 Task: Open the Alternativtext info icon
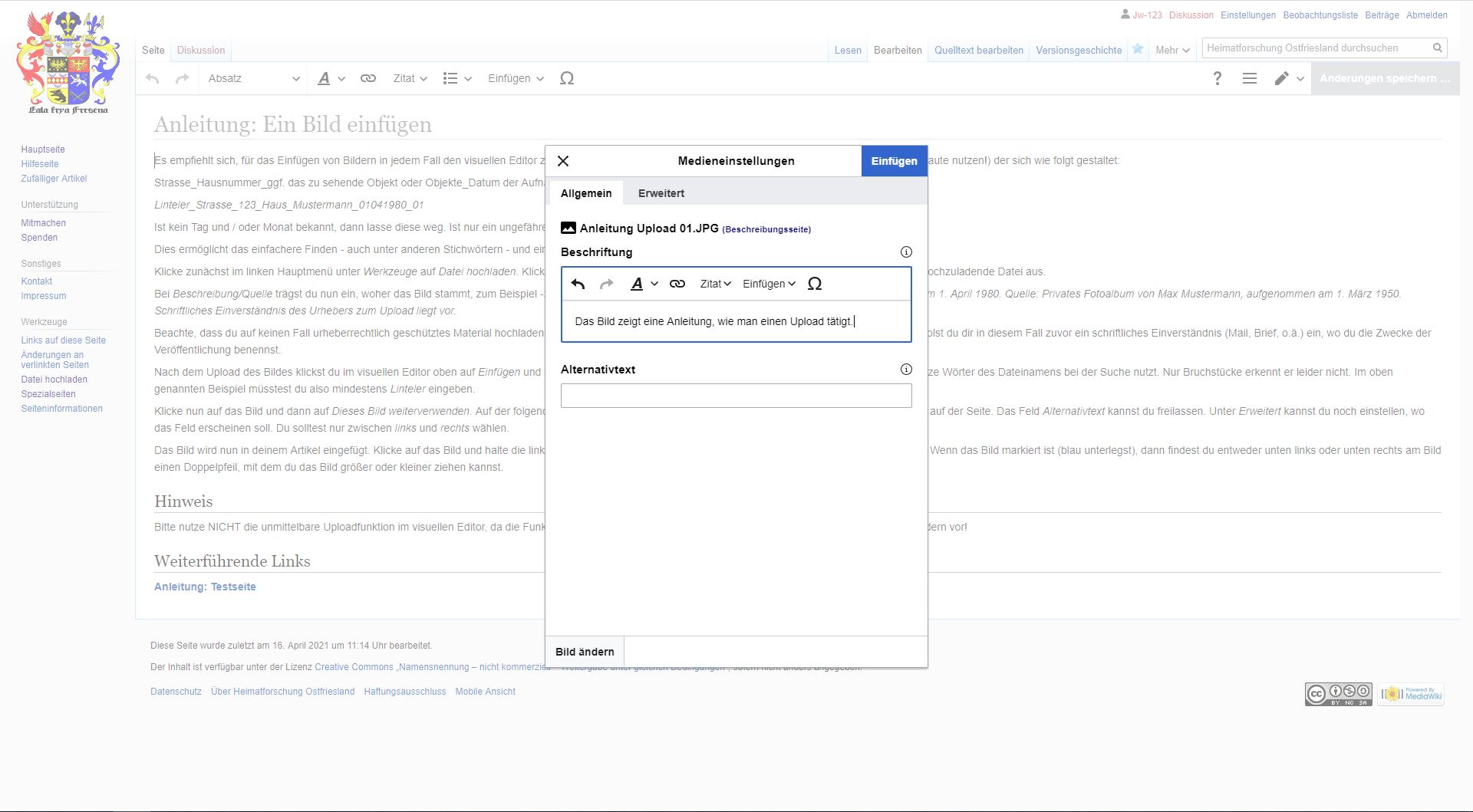[x=906, y=370]
